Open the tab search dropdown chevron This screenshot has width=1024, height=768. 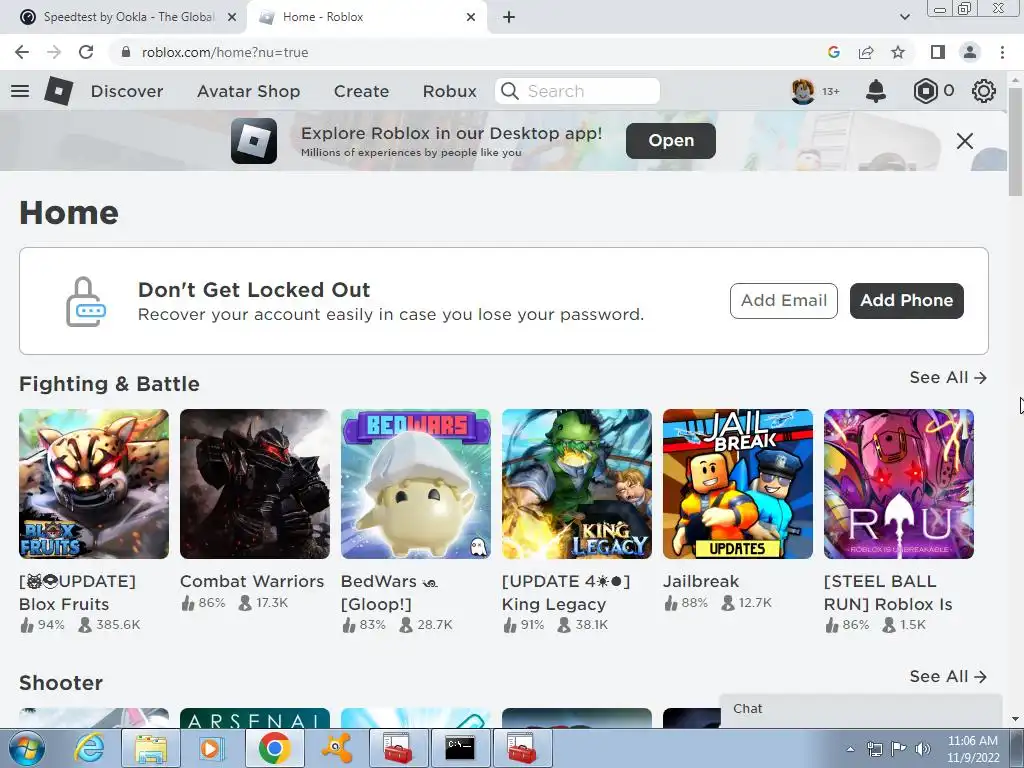pyautogui.click(x=904, y=18)
